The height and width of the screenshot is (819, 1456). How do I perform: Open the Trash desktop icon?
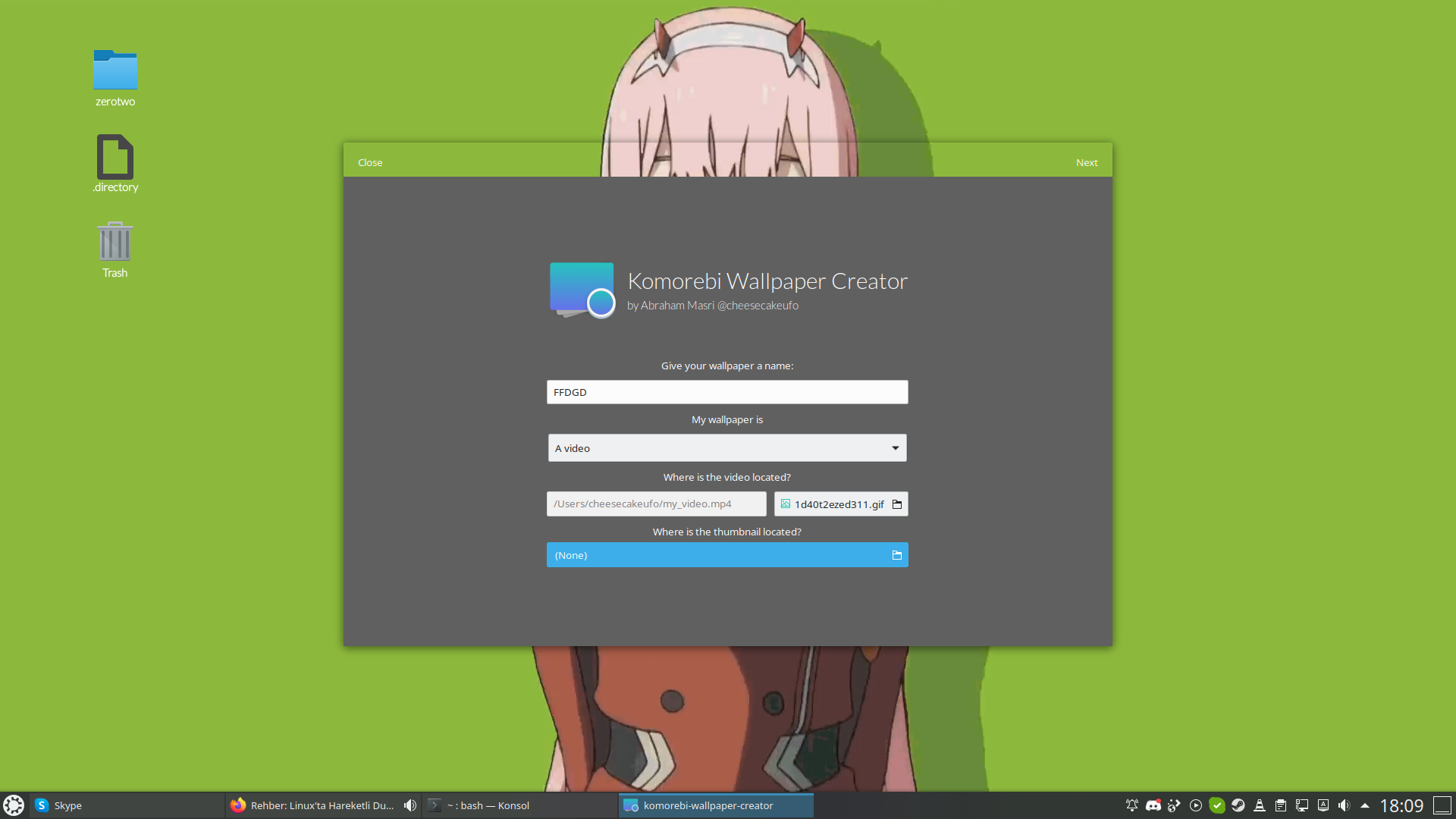[115, 243]
